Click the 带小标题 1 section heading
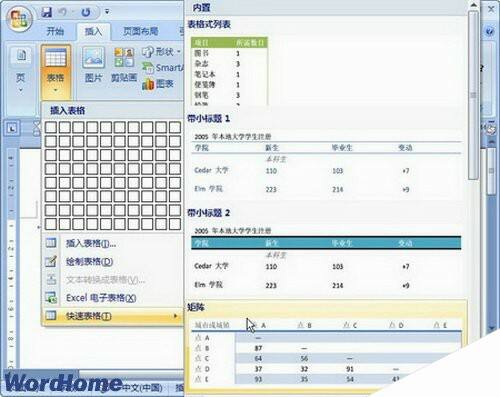Image resolution: width=500 pixels, height=397 pixels. pyautogui.click(x=208, y=118)
